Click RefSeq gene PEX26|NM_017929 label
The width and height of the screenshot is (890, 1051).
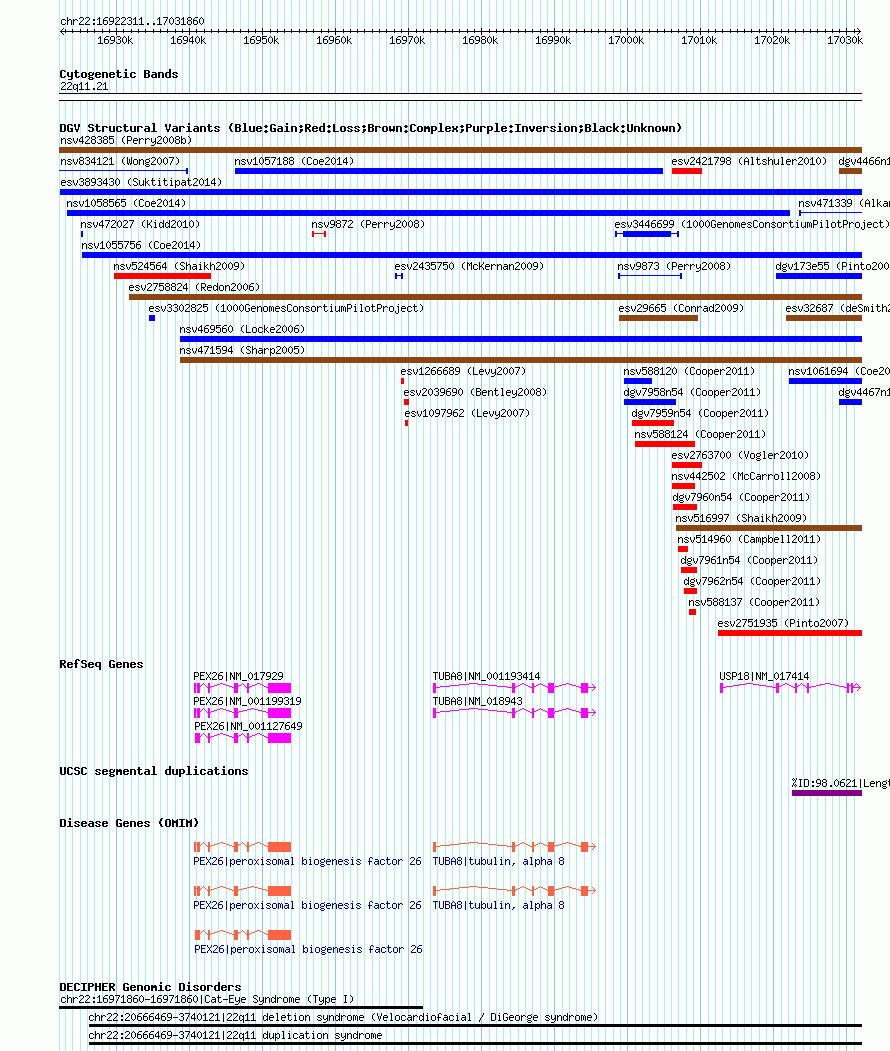[239, 676]
